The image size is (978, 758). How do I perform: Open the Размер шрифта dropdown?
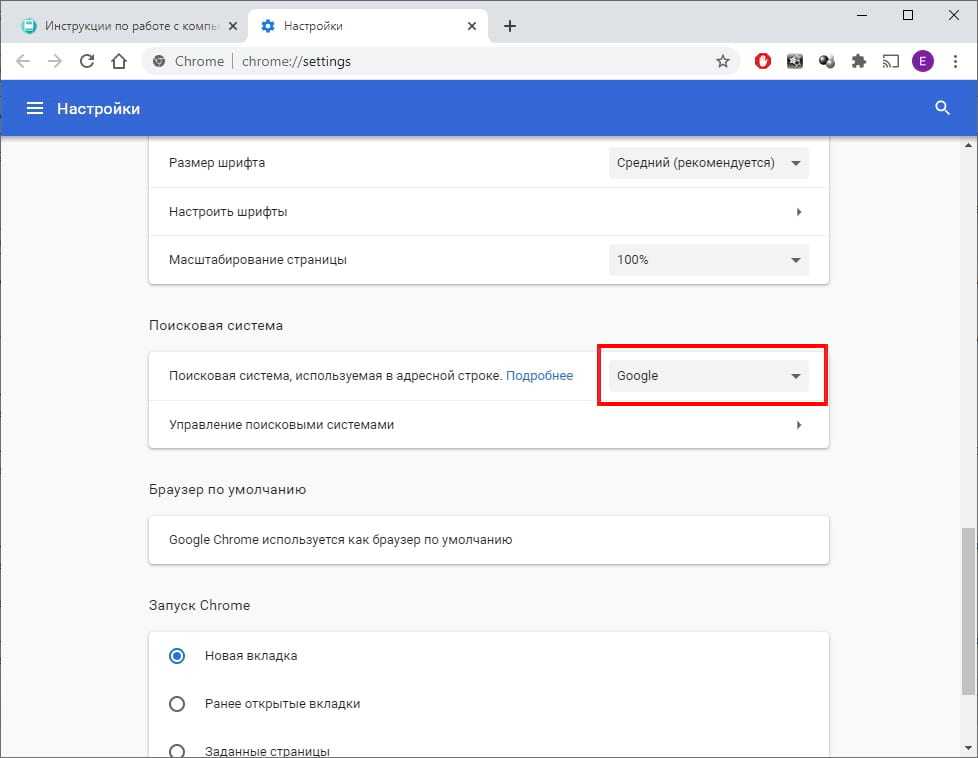tap(709, 163)
